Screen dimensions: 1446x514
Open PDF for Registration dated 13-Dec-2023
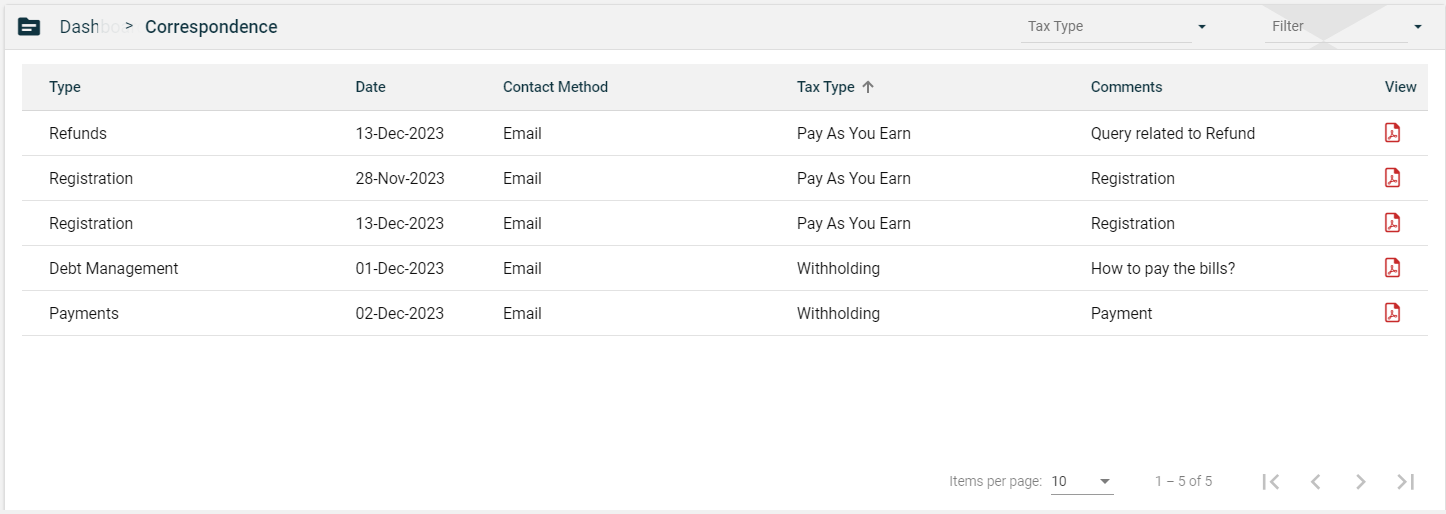[1392, 223]
